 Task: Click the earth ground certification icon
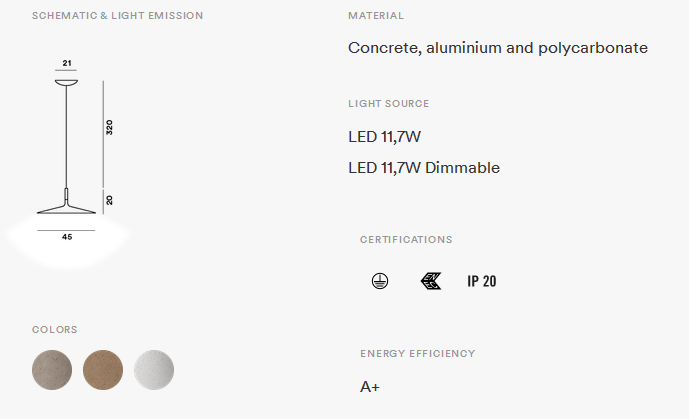(x=380, y=281)
